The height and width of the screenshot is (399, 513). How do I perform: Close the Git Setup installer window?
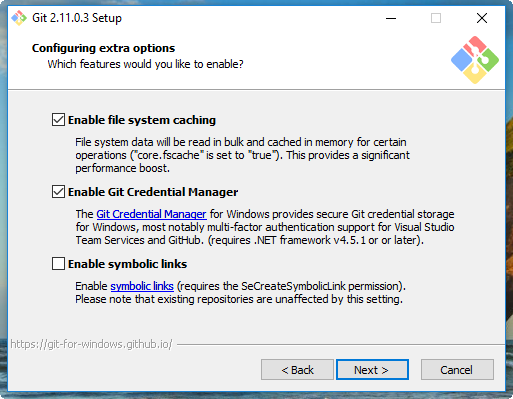(482, 18)
